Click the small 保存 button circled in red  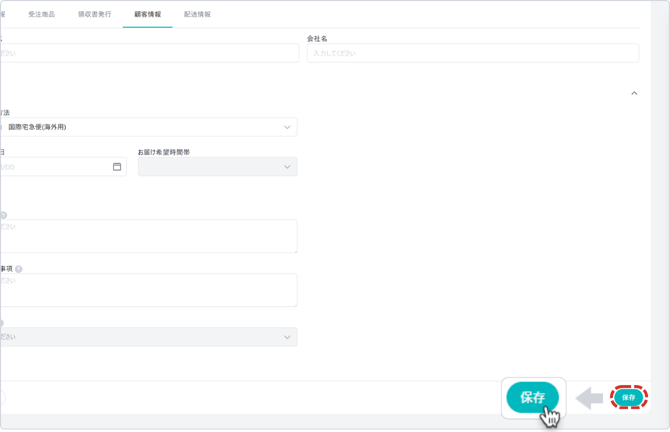click(x=629, y=397)
